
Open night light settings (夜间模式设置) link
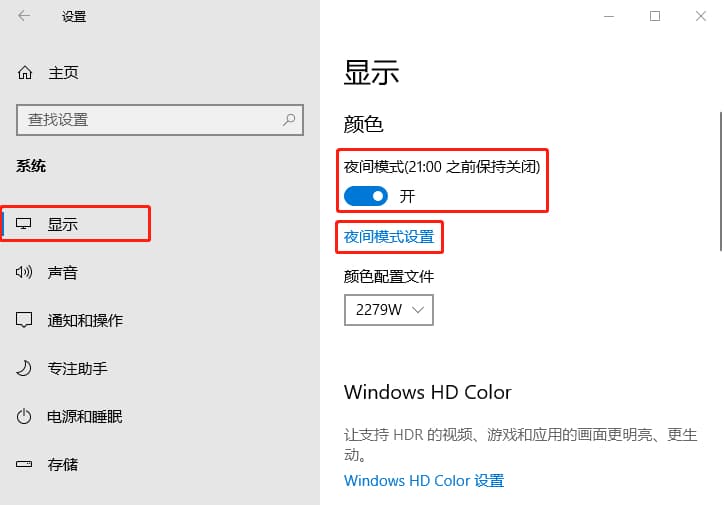(x=389, y=237)
